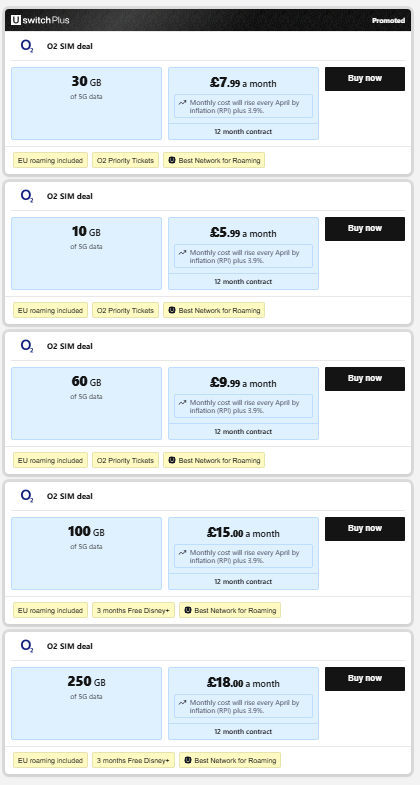Click the O2 logo on the 250 GB deal

pyautogui.click(x=27, y=646)
